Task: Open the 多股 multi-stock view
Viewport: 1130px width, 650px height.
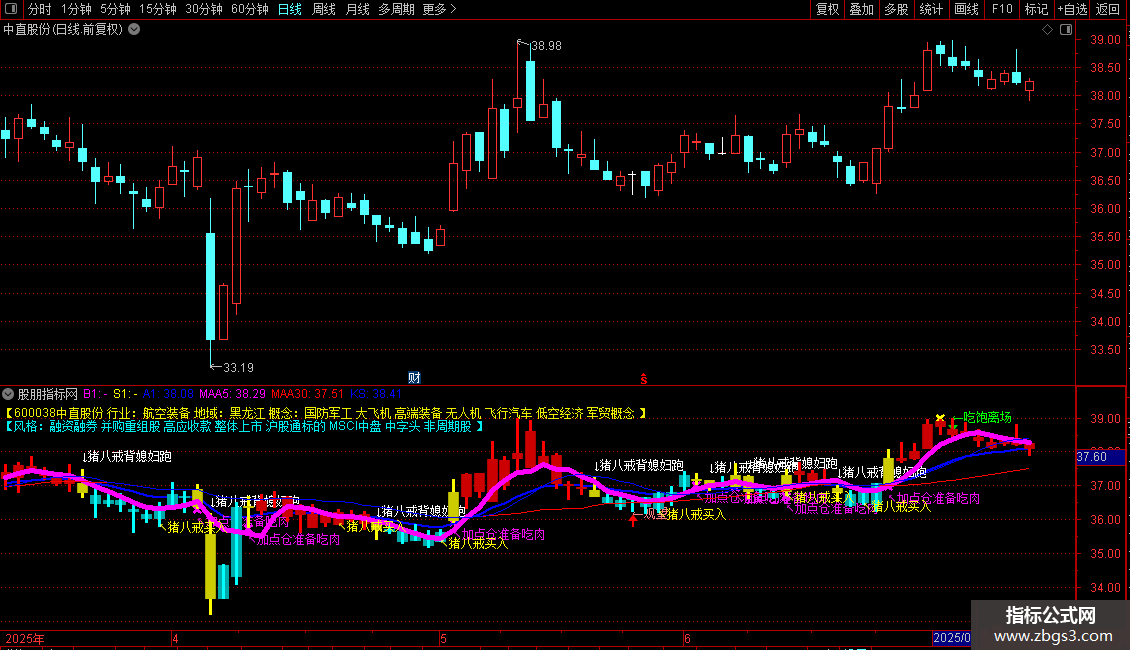Action: click(897, 9)
